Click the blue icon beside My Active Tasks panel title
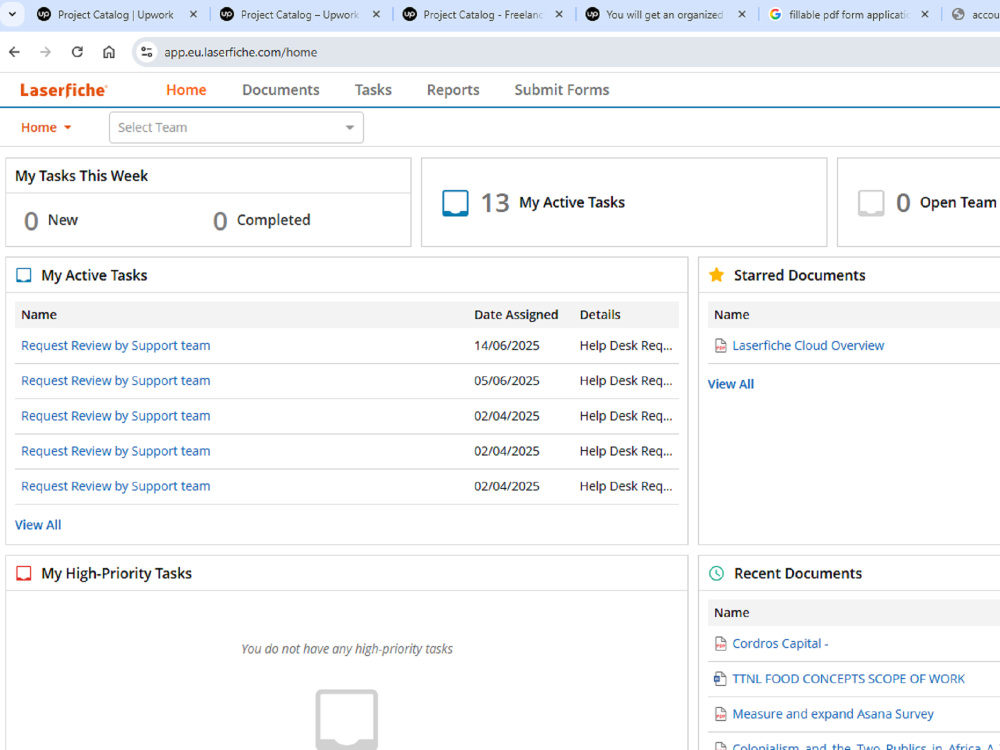 click(x=24, y=276)
